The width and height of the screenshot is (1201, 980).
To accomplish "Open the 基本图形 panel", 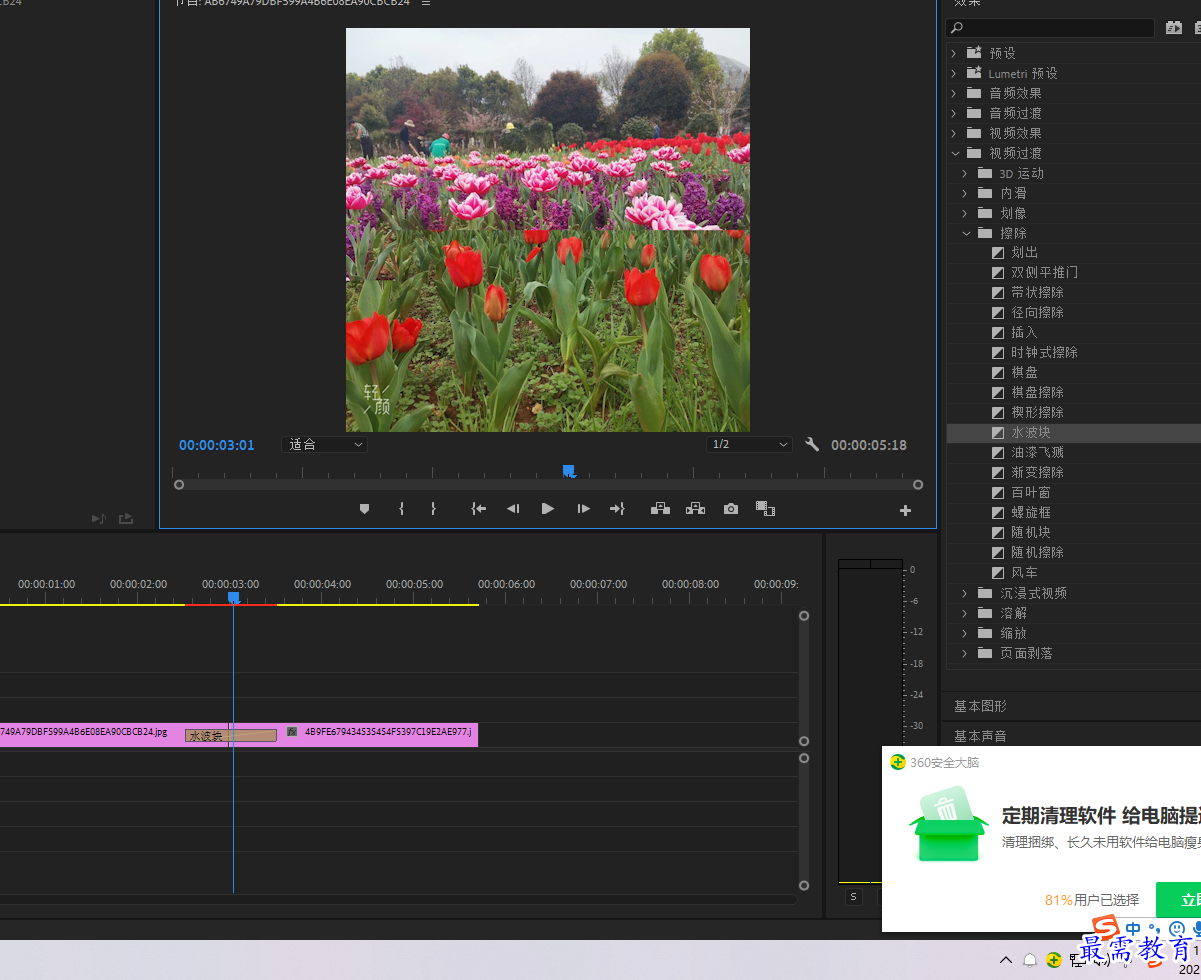I will 980,706.
